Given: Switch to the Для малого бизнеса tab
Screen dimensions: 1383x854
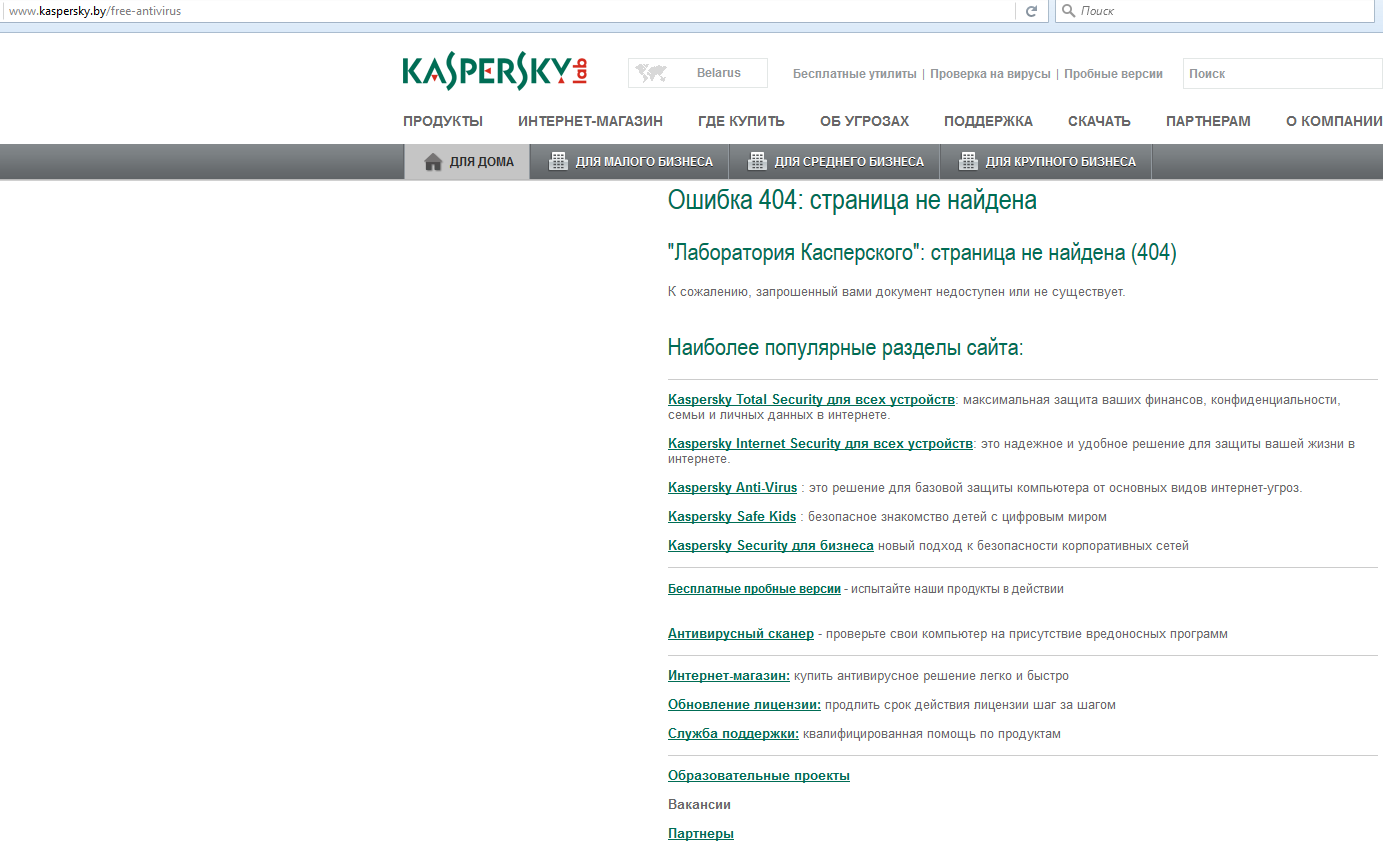Looking at the screenshot, I should [x=630, y=162].
